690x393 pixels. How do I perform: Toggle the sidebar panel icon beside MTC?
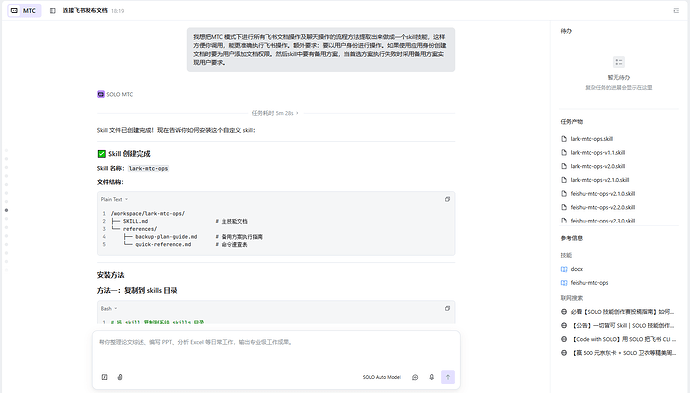(53, 11)
